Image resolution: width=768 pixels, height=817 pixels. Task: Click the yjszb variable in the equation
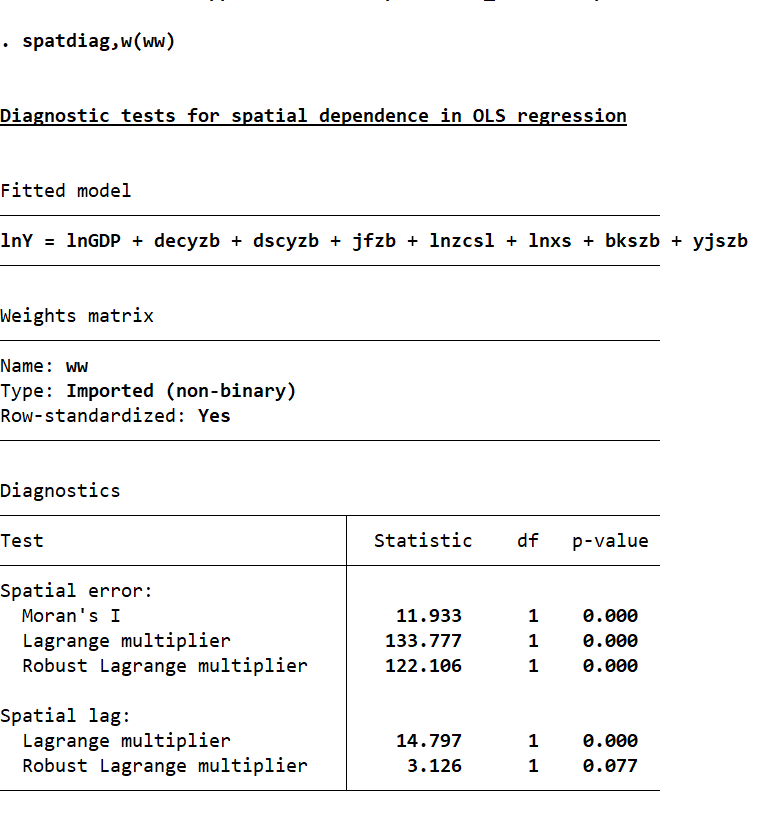(719, 240)
